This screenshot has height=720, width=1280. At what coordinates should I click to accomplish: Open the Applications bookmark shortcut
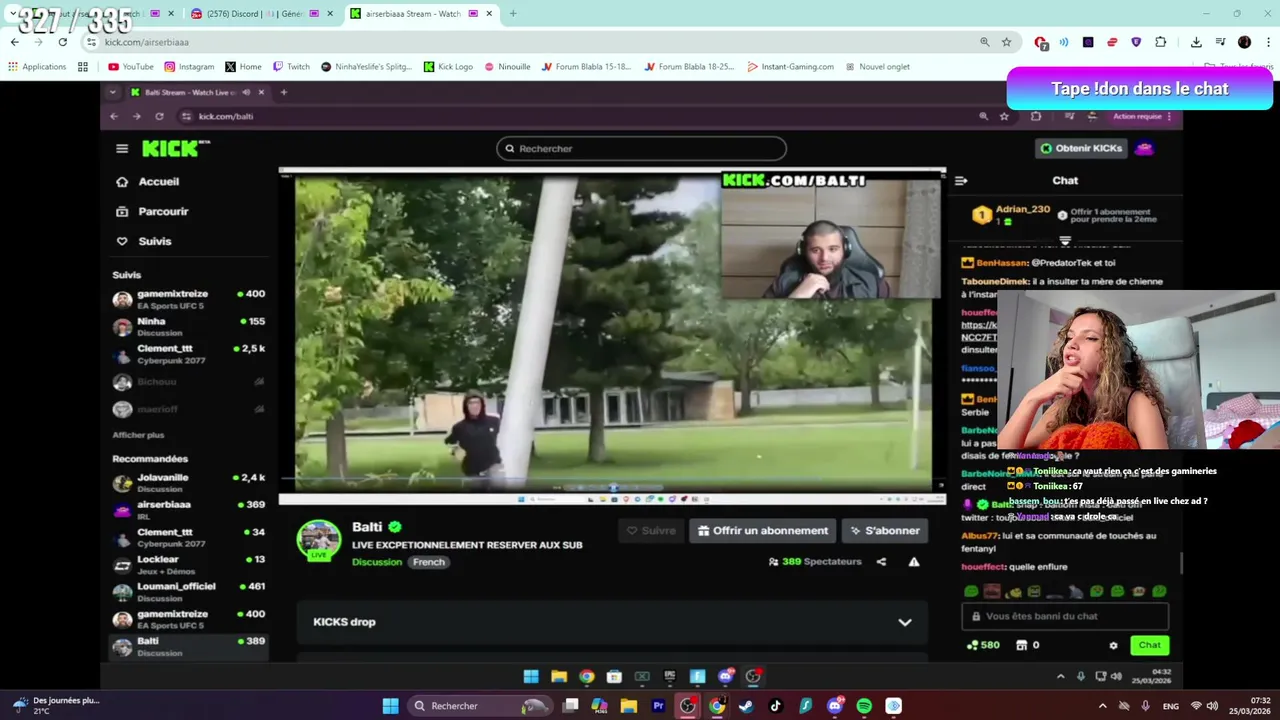[37, 67]
